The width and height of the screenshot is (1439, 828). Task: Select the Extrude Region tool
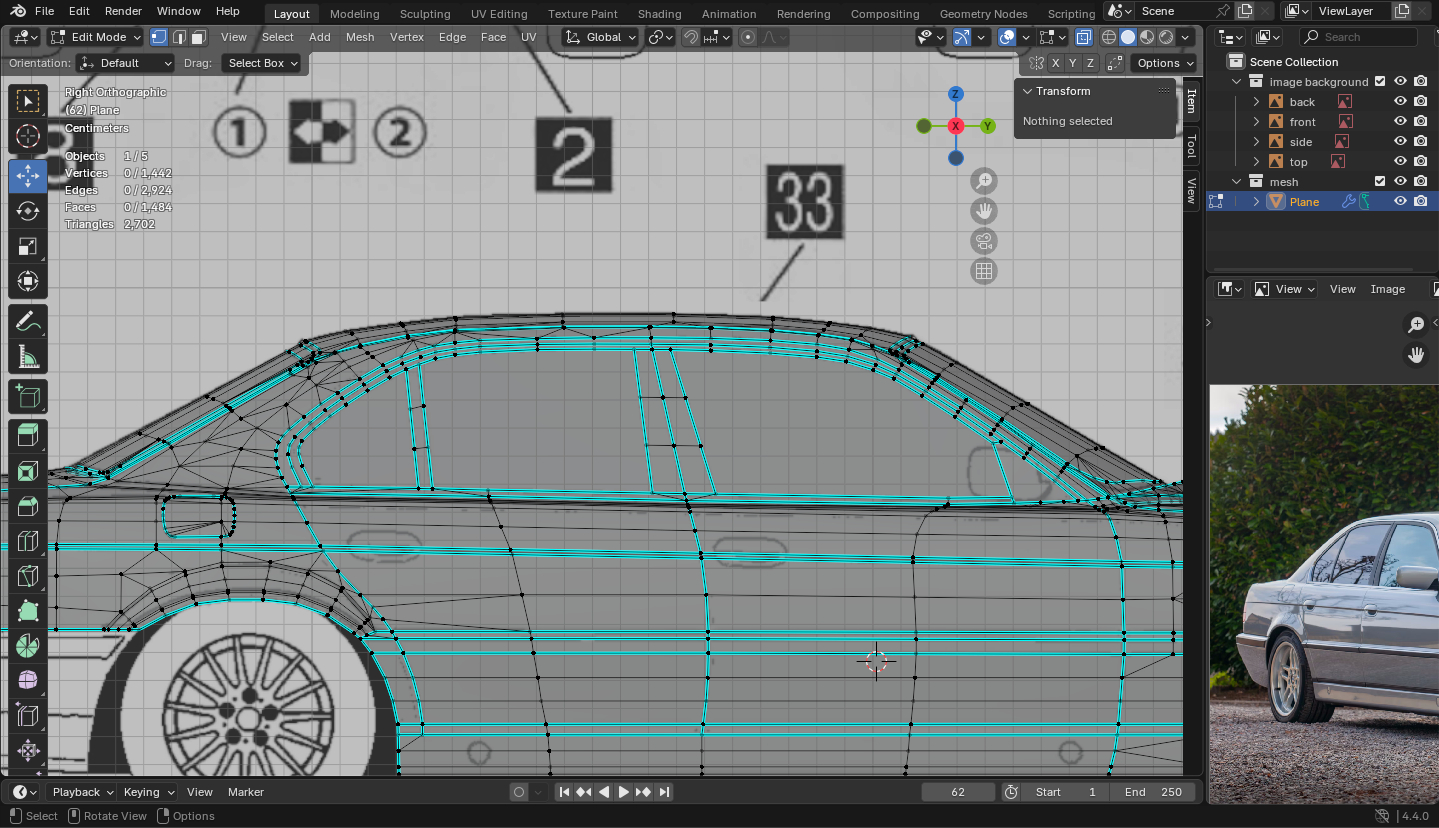(28, 434)
